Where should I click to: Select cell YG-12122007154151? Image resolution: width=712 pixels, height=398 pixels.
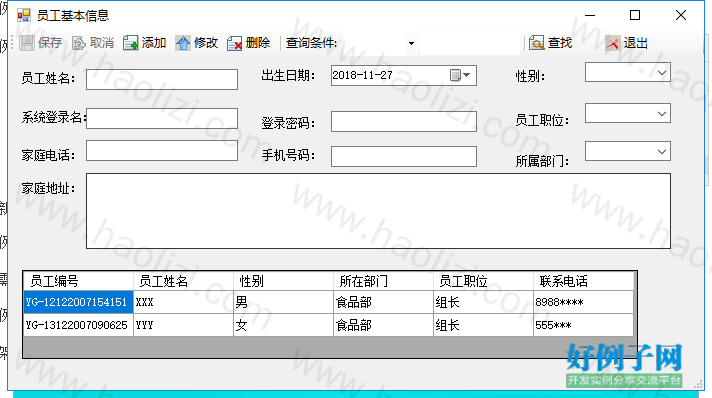tap(78, 302)
